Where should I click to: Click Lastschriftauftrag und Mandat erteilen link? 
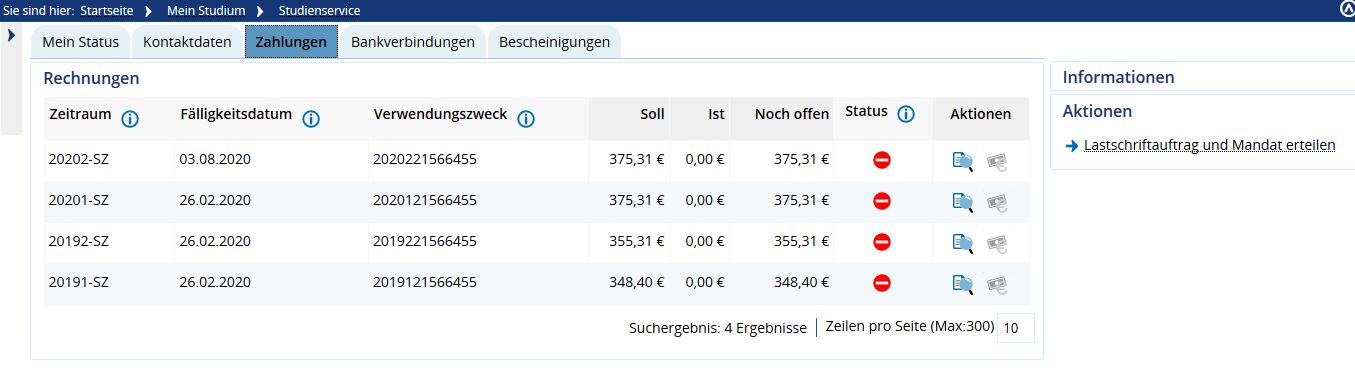(x=1210, y=145)
